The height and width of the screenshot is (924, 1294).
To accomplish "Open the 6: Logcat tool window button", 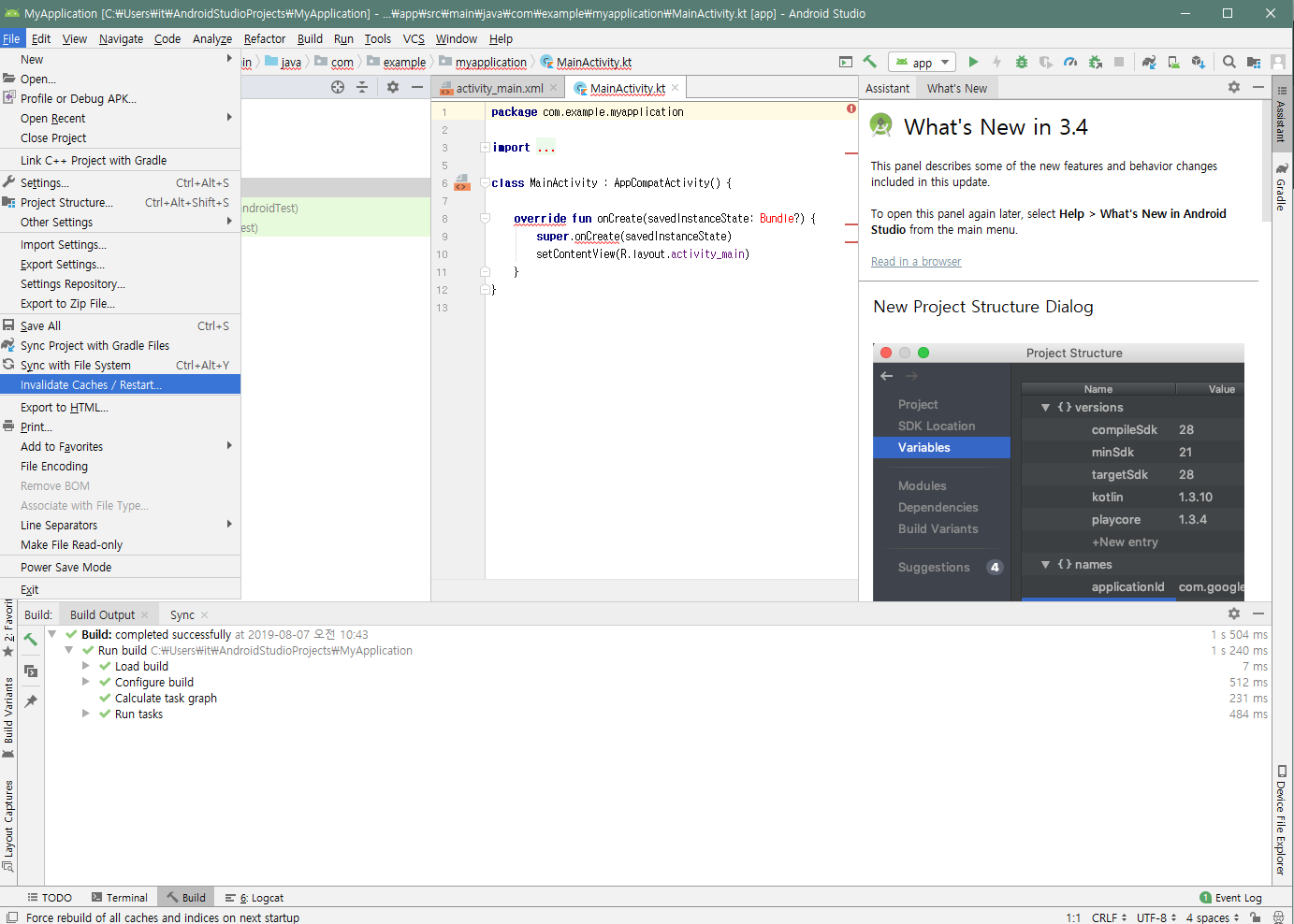I will pyautogui.click(x=254, y=897).
